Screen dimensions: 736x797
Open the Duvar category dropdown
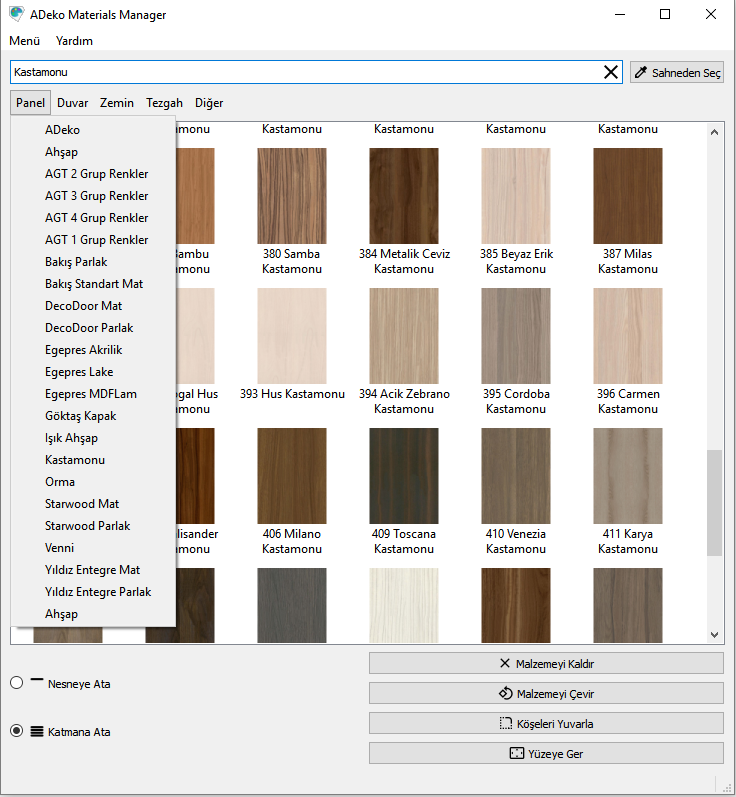coord(72,103)
